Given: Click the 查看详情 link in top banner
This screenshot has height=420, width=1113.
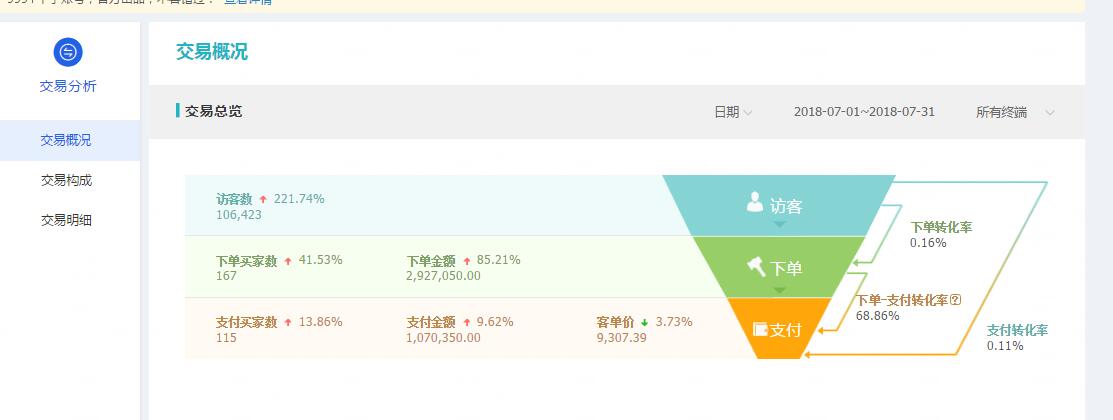Looking at the screenshot, I should click(x=248, y=2).
